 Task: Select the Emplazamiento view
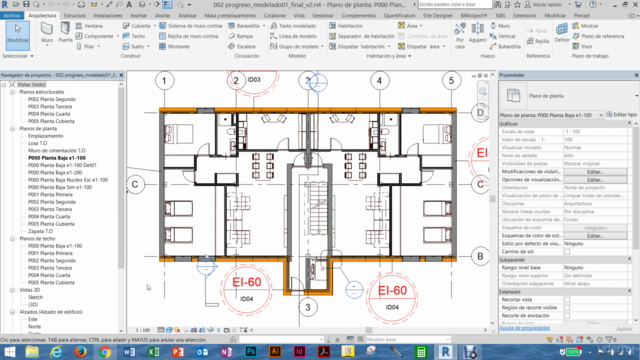point(46,136)
